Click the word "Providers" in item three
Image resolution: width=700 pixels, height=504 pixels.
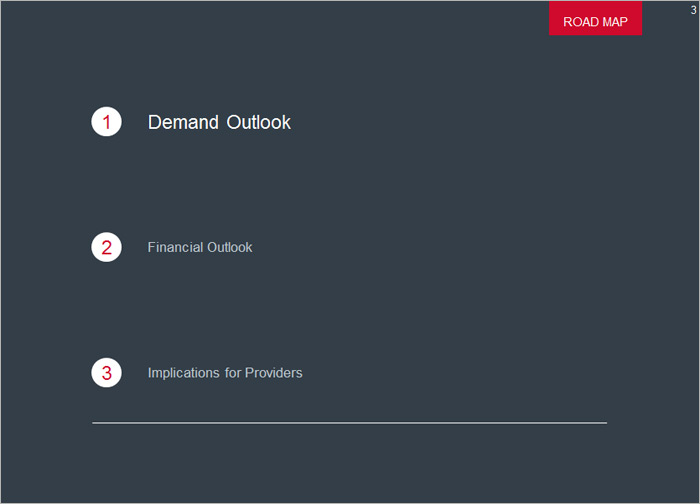coord(274,373)
